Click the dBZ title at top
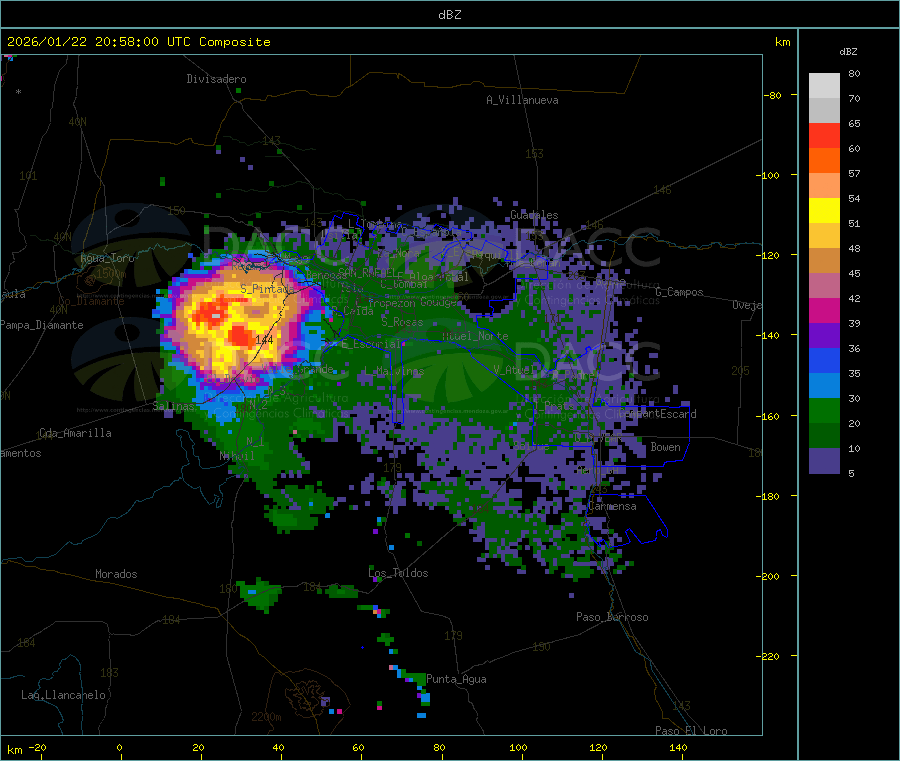The width and height of the screenshot is (900, 761). (449, 15)
